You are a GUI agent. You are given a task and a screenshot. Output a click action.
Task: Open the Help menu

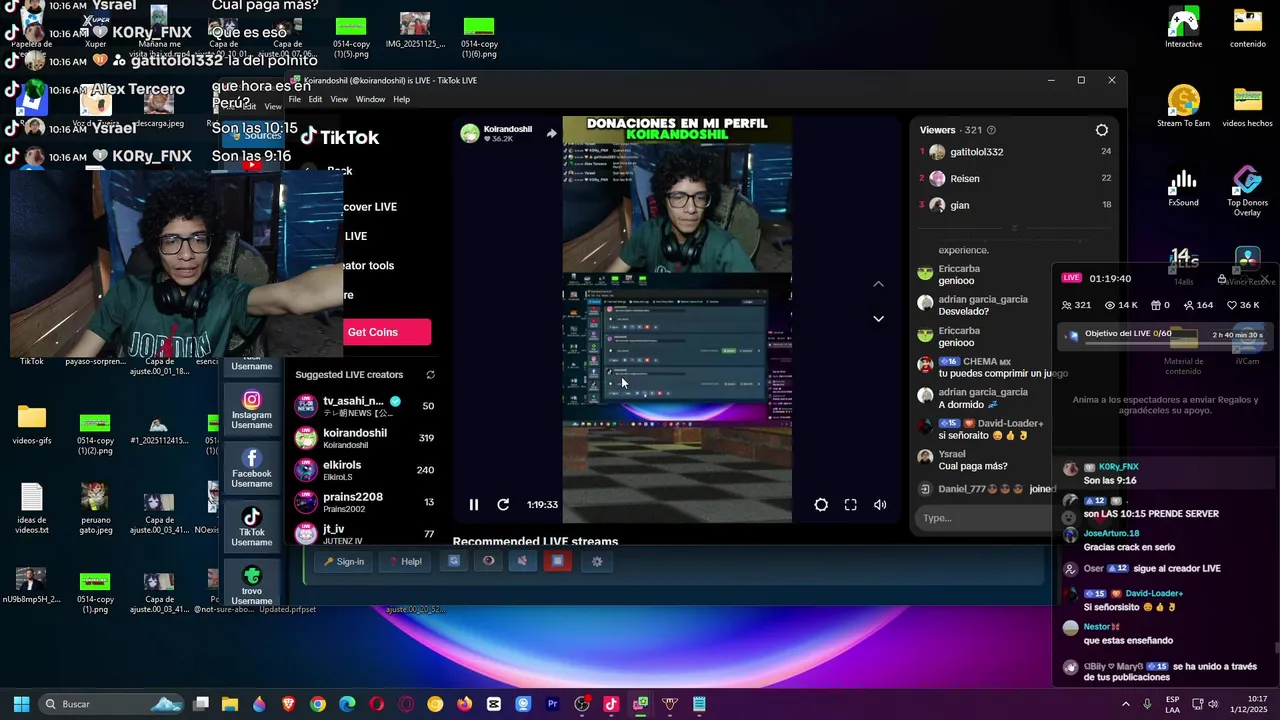coord(401,99)
